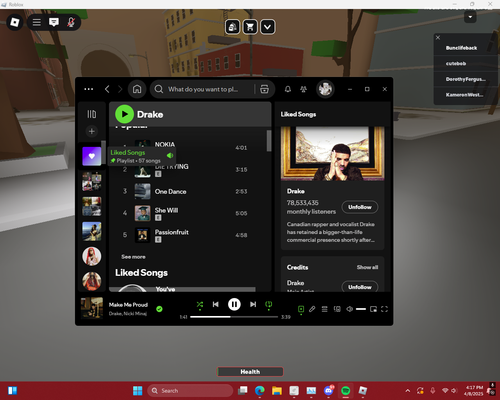Go back in Spotify navigation
The height and width of the screenshot is (400, 500).
click(x=107, y=89)
